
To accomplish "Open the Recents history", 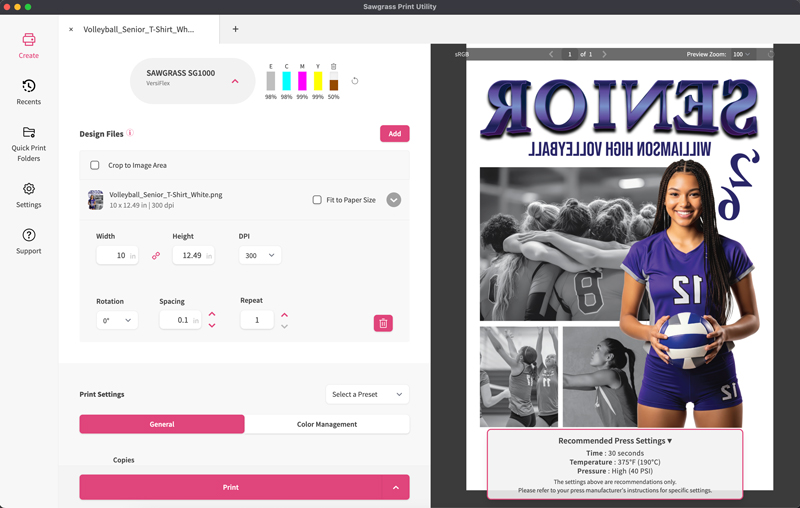I will coord(28,92).
